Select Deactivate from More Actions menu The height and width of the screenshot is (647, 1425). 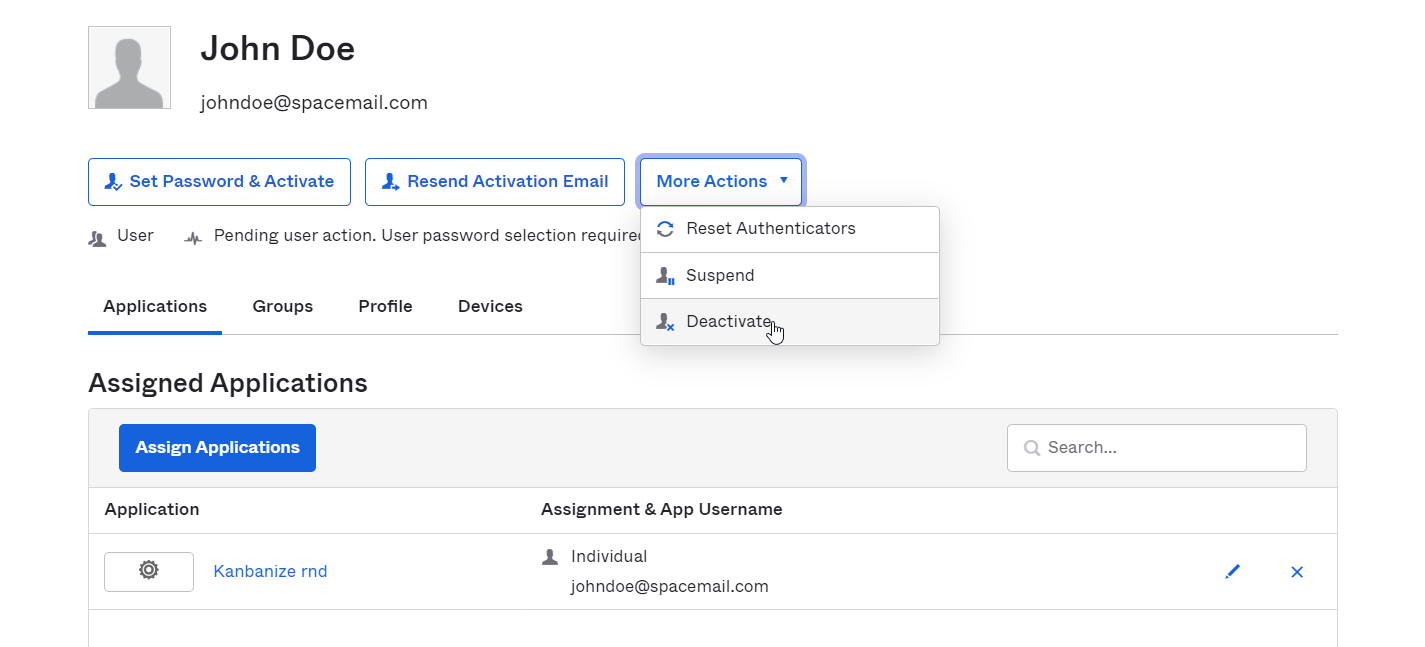(x=728, y=322)
